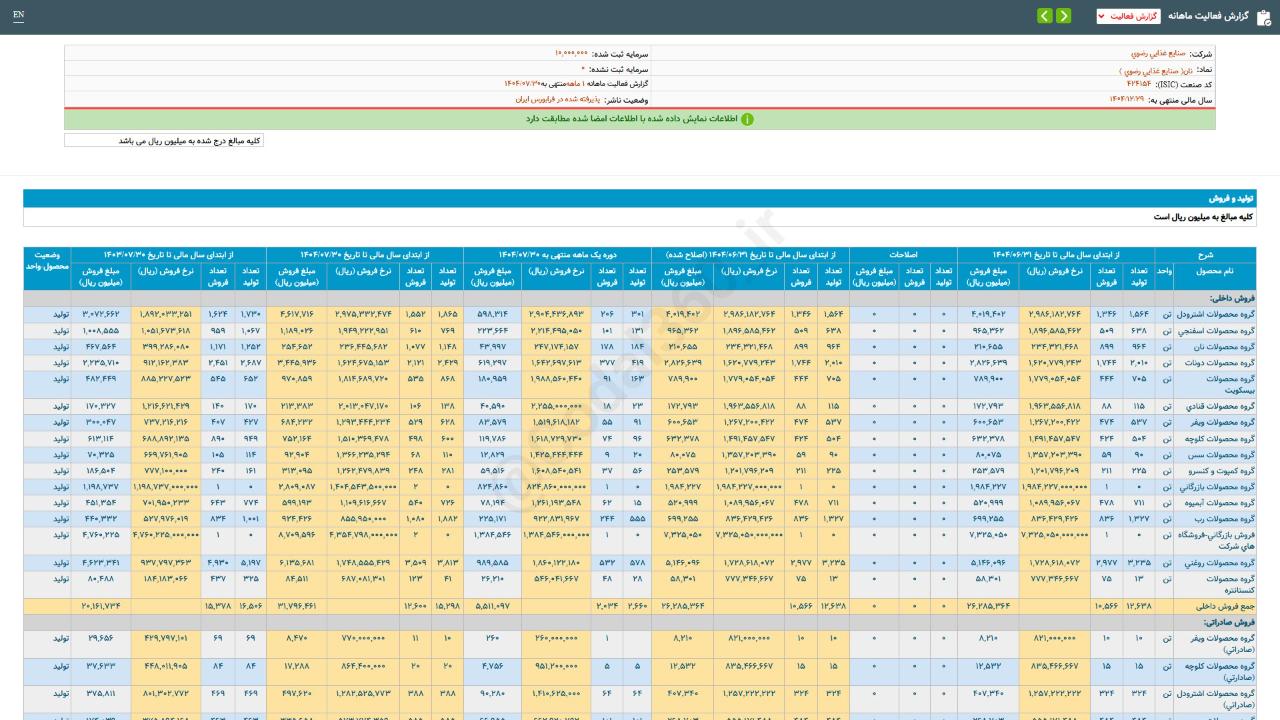Click the فروش صادراتی section row
Viewport: 1280px width, 720px height.
click(x=1229, y=621)
